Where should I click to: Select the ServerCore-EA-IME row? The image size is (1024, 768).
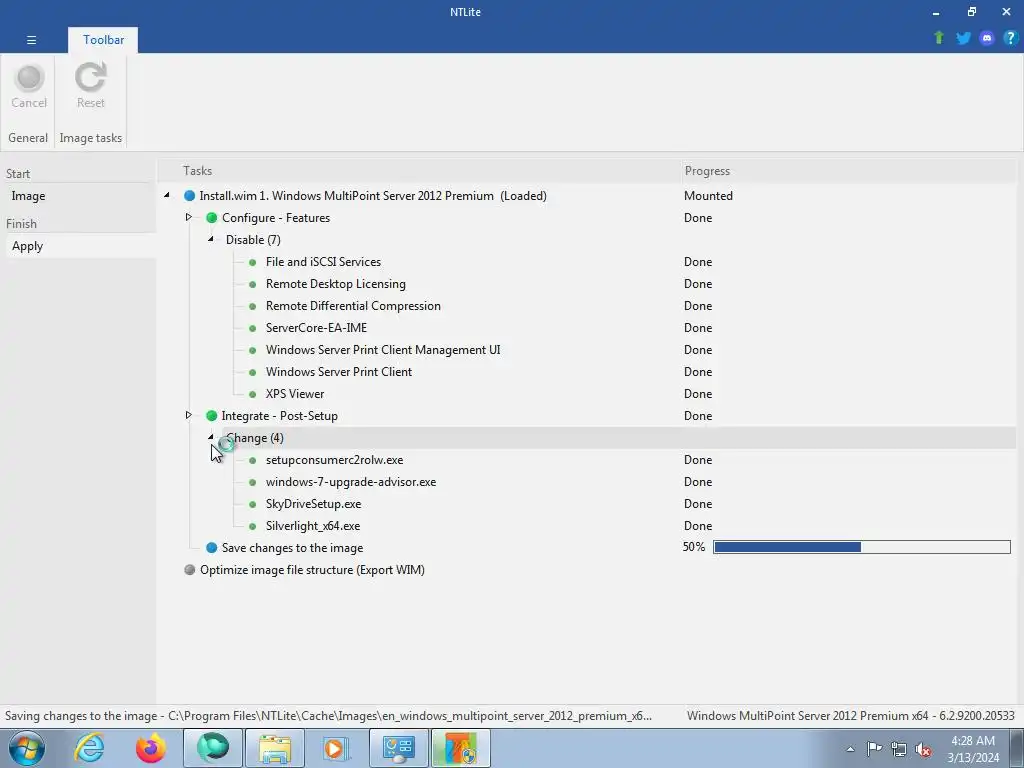(316, 328)
